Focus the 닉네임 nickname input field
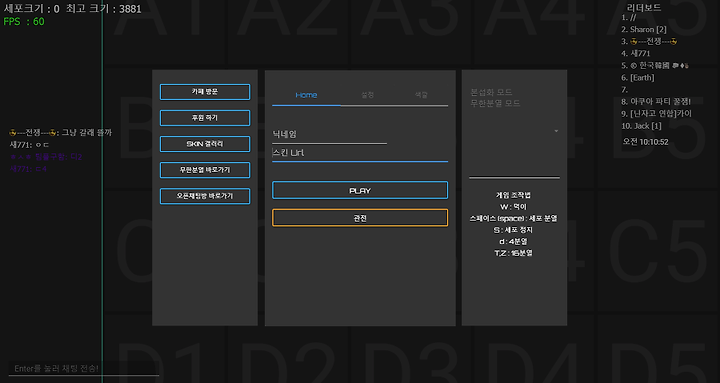This screenshot has width=720, height=383. (329, 135)
